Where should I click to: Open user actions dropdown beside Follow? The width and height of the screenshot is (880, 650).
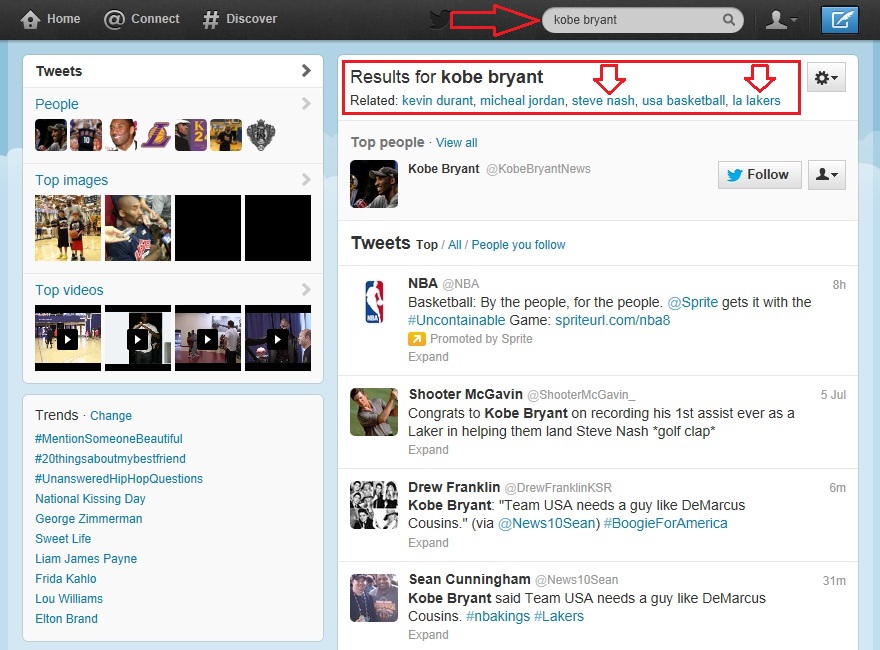[827, 174]
